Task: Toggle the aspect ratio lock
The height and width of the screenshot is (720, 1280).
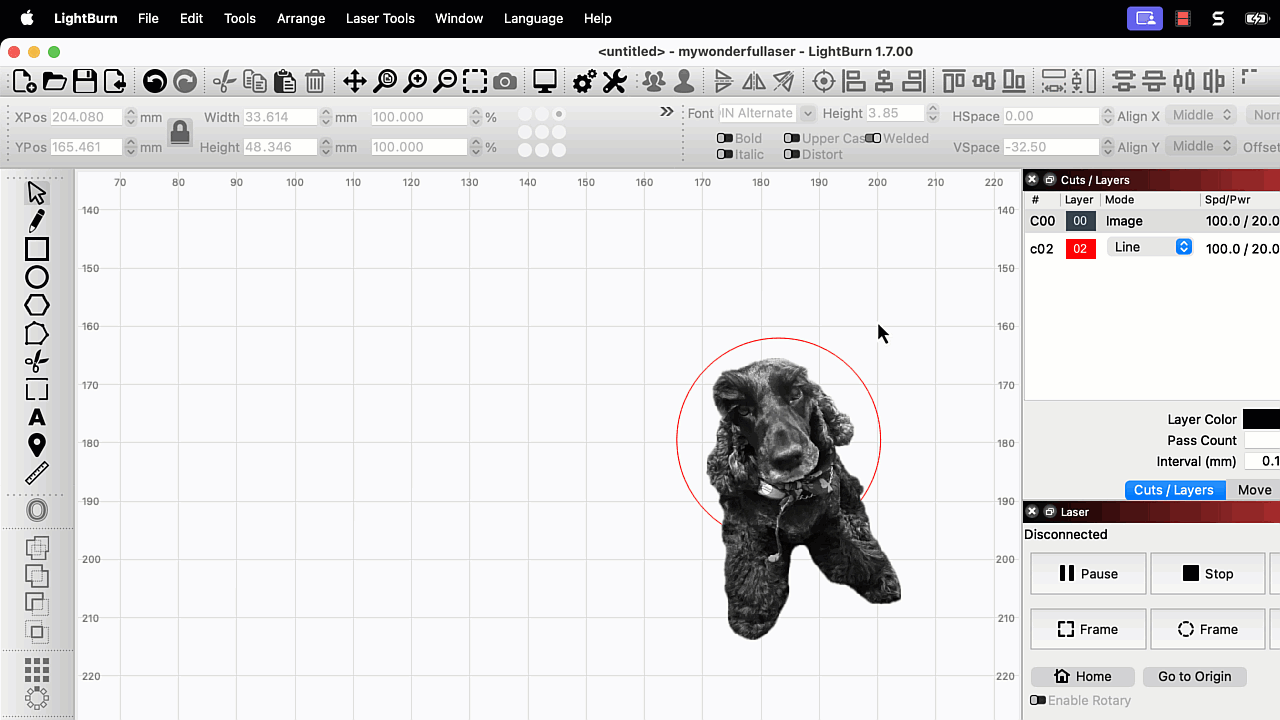Action: tap(180, 132)
